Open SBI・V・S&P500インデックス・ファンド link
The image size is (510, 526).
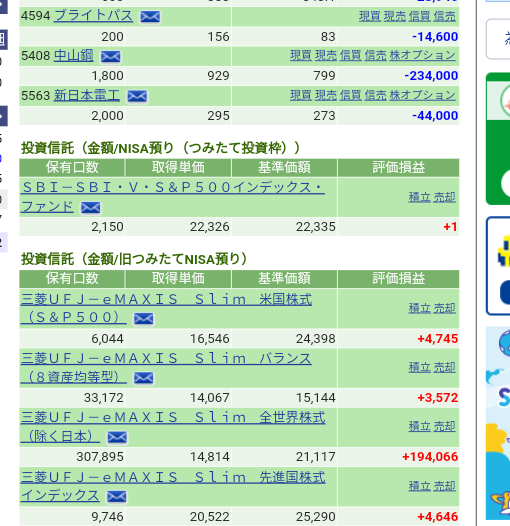click(x=172, y=197)
